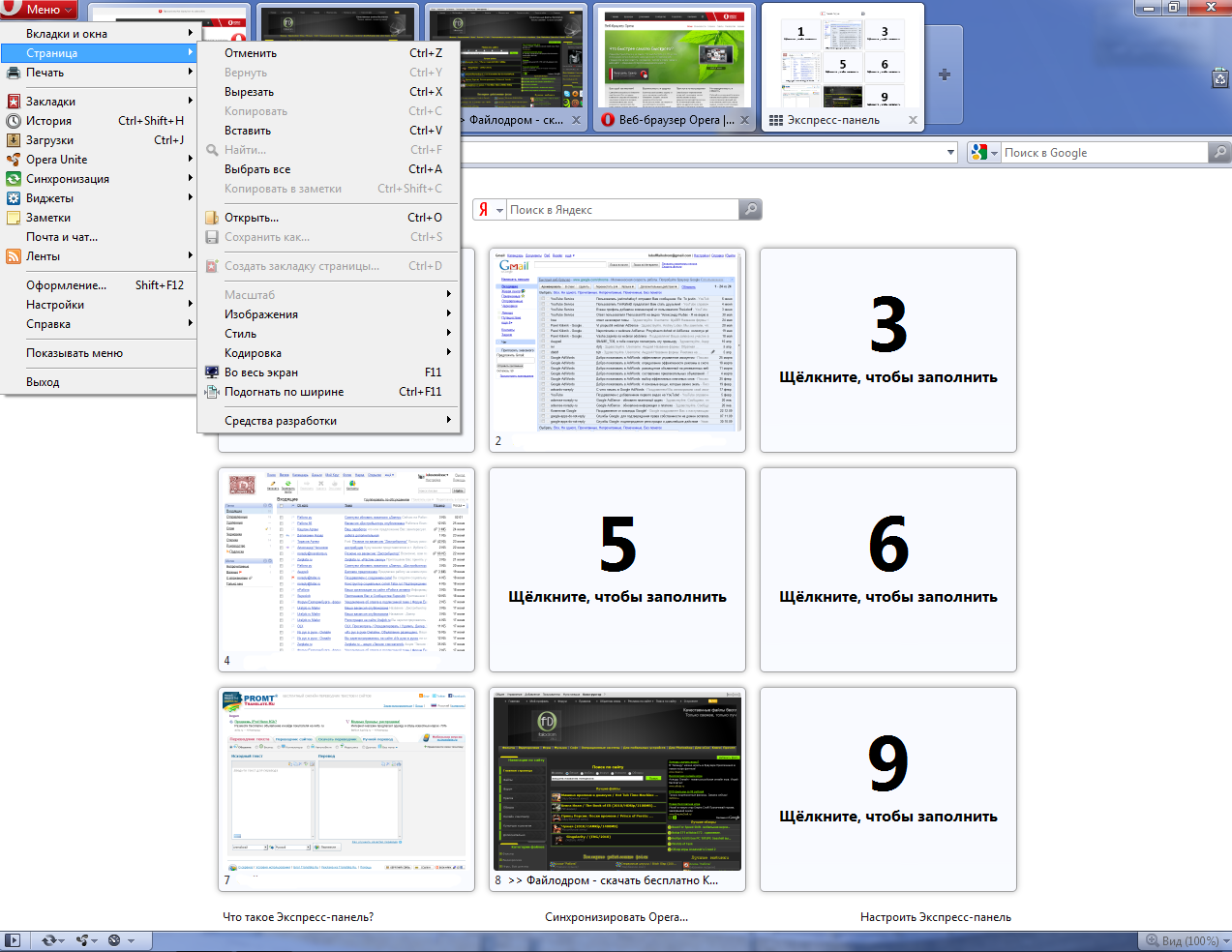Open the Что такое Экспресс-панель? link
The height and width of the screenshot is (952, 1232).
(298, 917)
